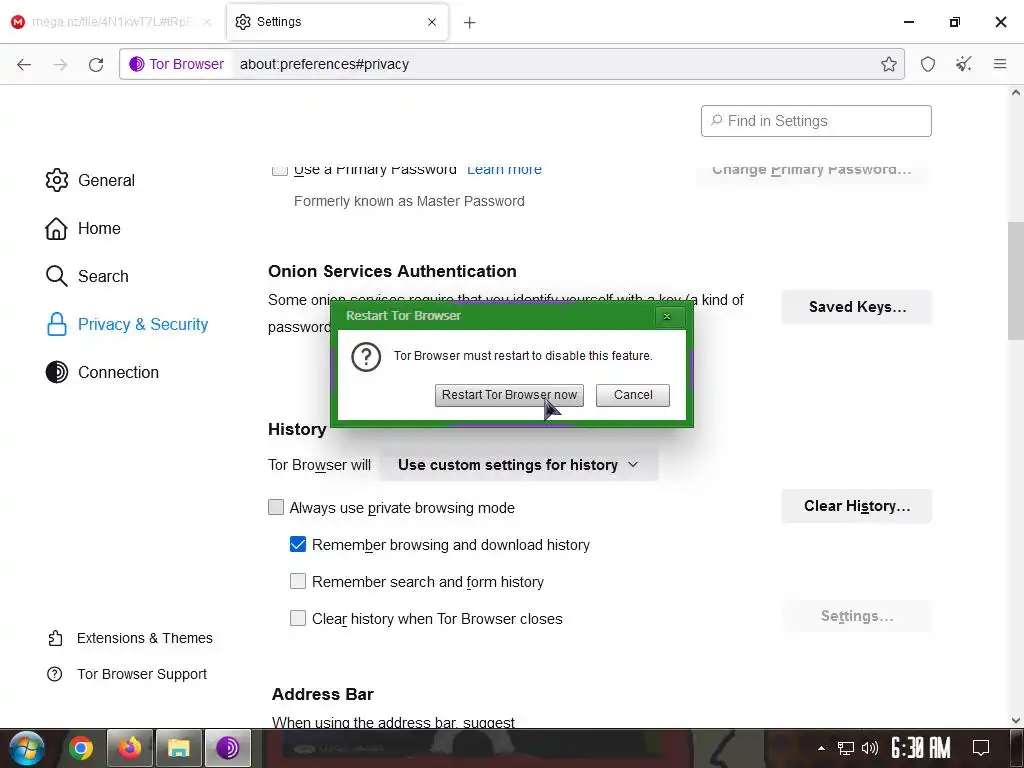Click the question mark dialog icon
The height and width of the screenshot is (768, 1024).
pos(366,357)
